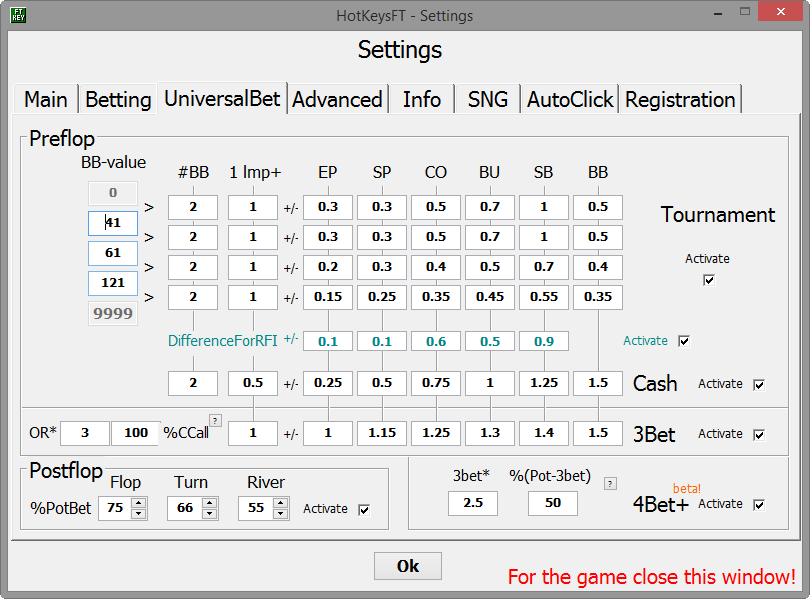Toggle the Postflop Activate checkbox
810x599 pixels.
pos(364,510)
